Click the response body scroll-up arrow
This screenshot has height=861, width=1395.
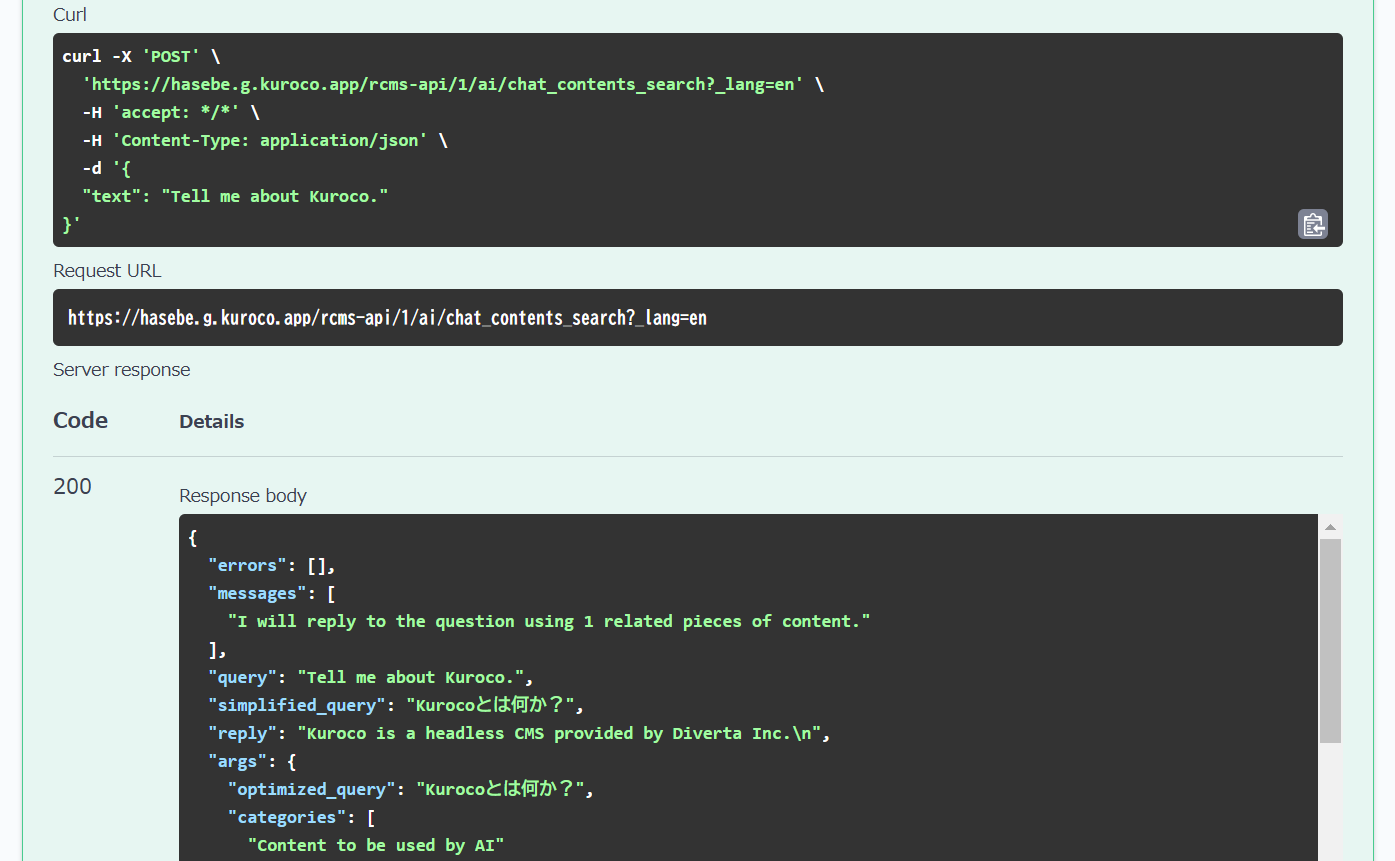(x=1329, y=527)
